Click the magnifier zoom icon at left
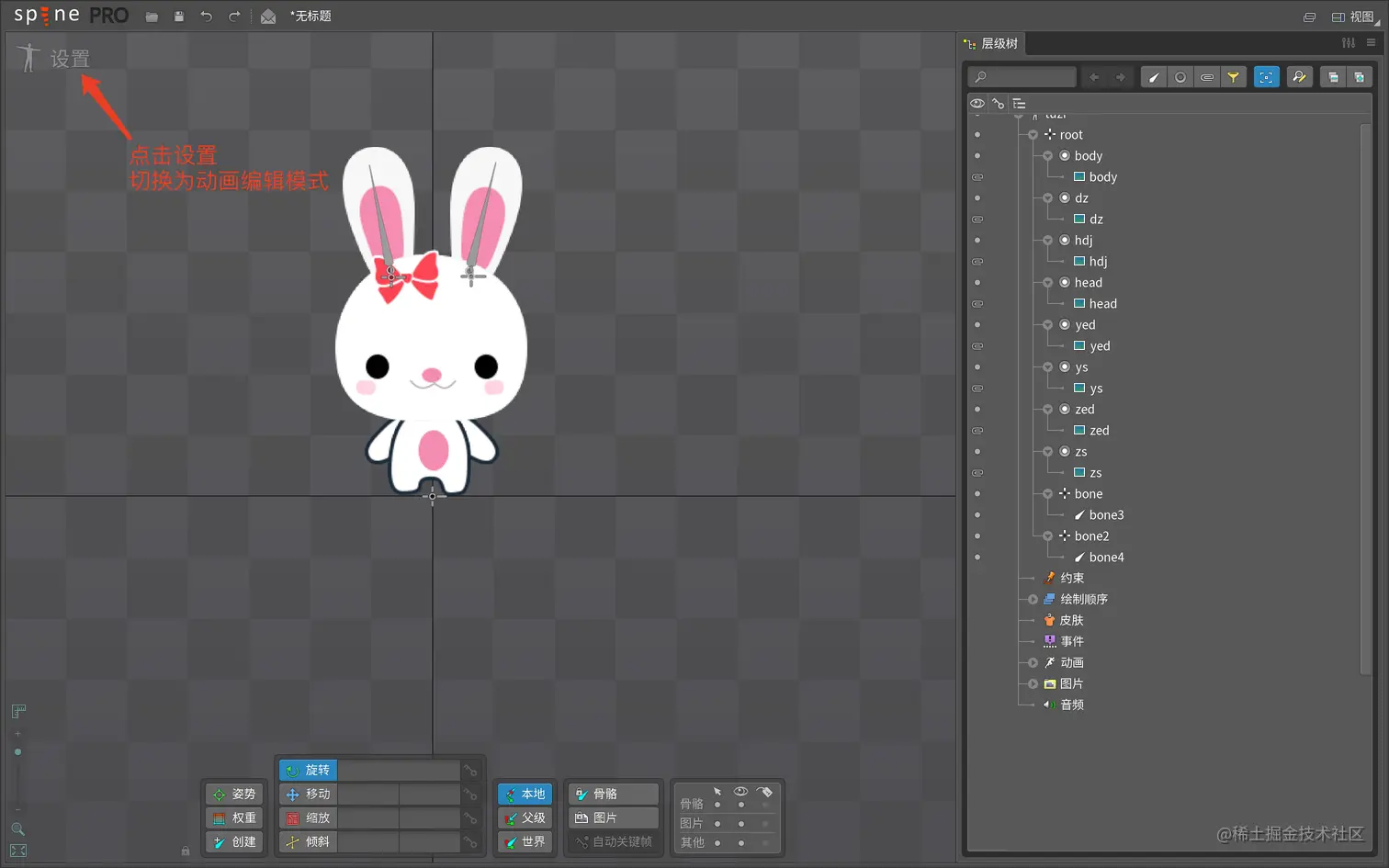 click(x=17, y=829)
